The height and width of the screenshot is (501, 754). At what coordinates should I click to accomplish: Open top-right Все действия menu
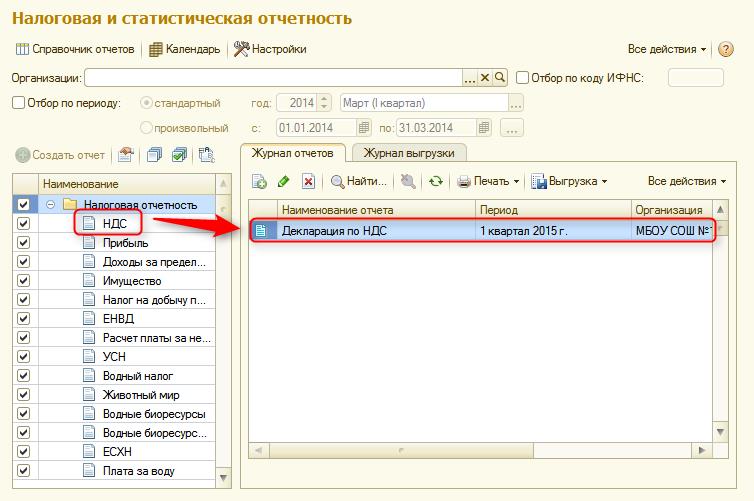(x=666, y=49)
